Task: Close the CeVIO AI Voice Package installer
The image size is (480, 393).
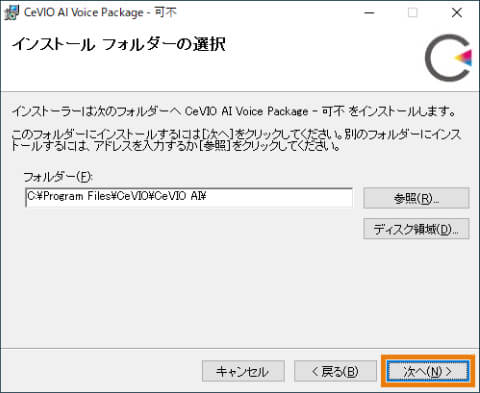Action: pos(457,13)
